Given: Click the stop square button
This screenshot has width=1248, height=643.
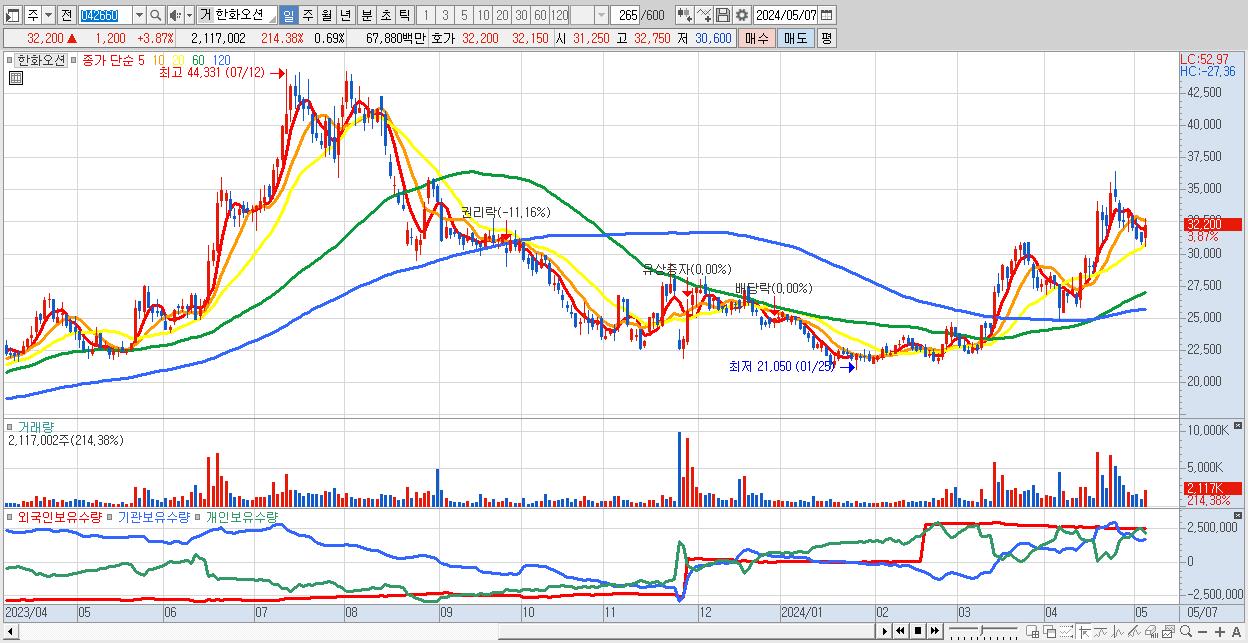Looking at the screenshot, I should click(918, 631).
